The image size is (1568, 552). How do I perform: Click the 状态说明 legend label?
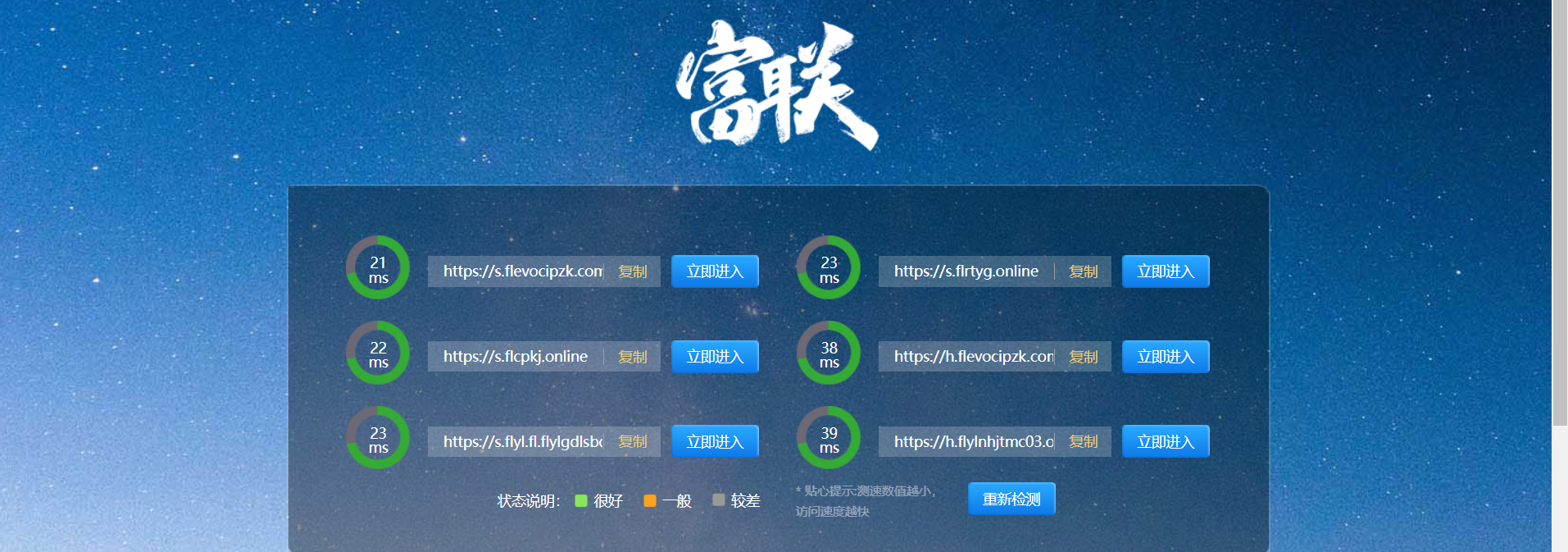click(529, 500)
